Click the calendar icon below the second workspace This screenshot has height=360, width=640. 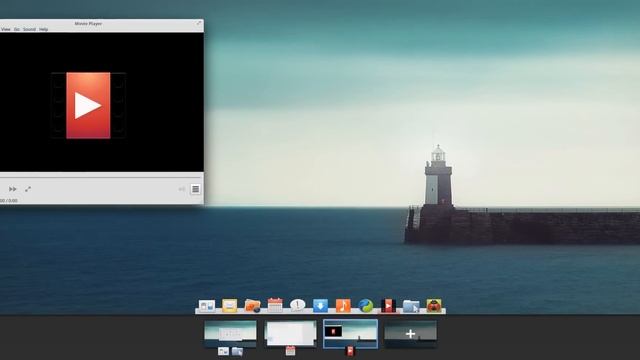(x=290, y=351)
